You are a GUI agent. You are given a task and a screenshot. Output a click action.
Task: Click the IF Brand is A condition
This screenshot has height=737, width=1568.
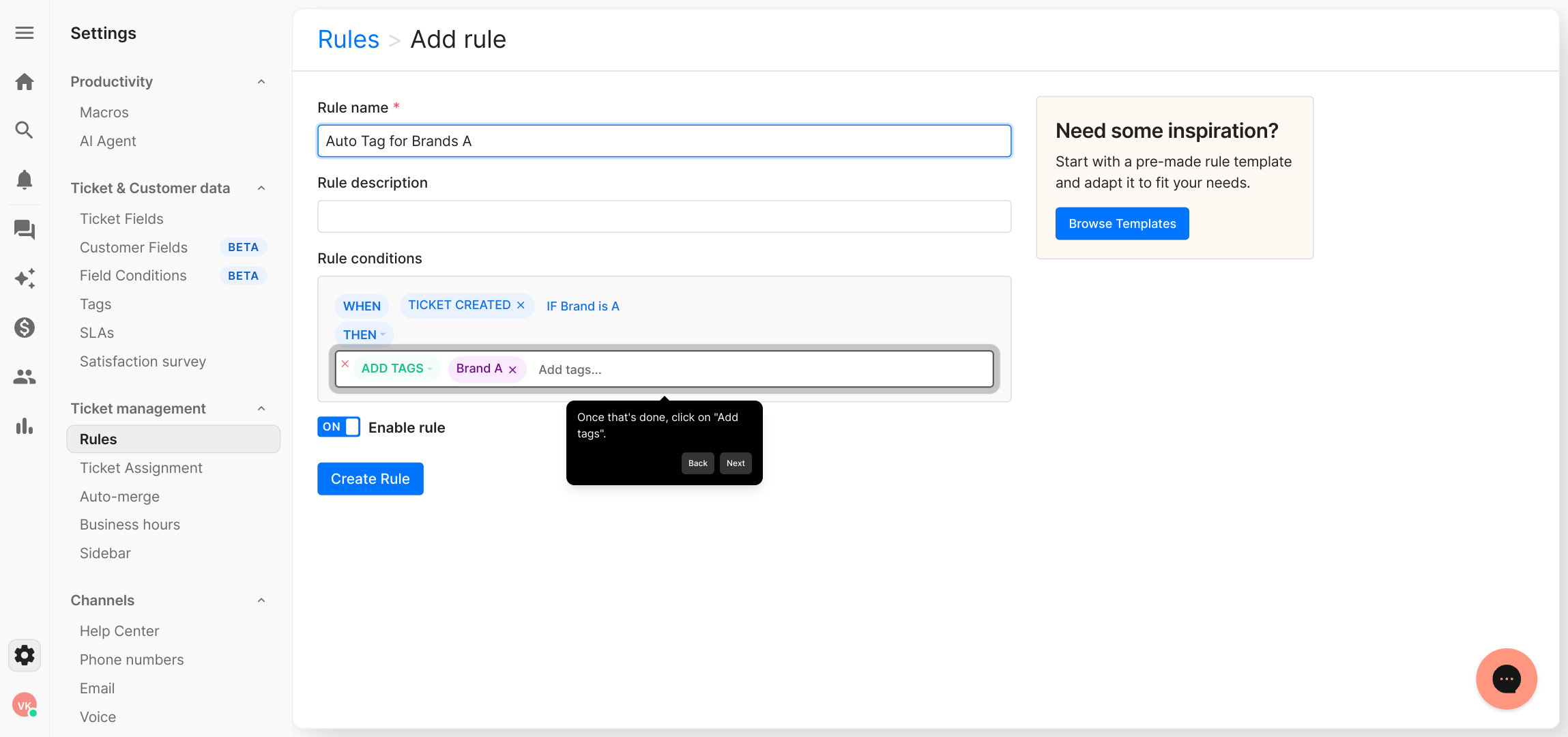pyautogui.click(x=583, y=306)
